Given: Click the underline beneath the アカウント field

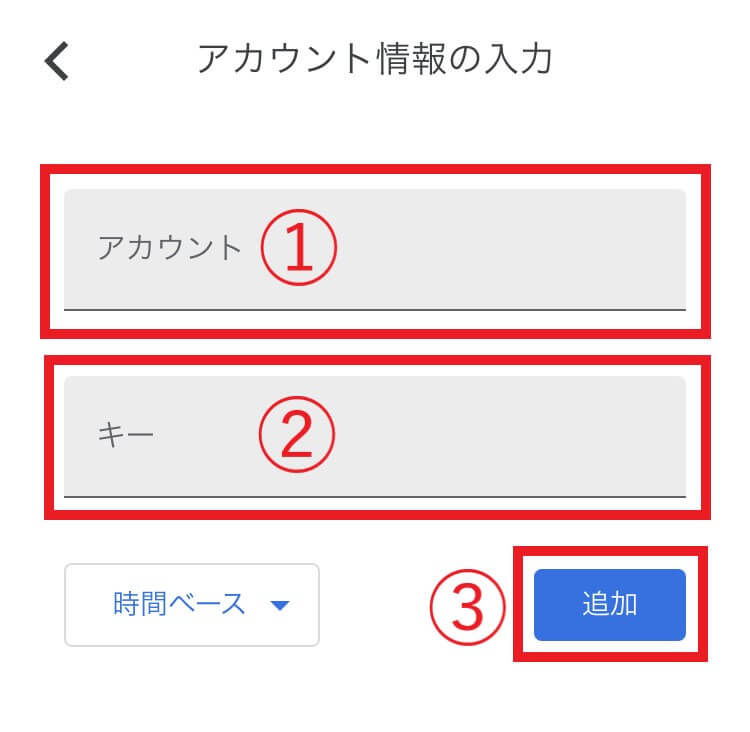Looking at the screenshot, I should [375, 310].
